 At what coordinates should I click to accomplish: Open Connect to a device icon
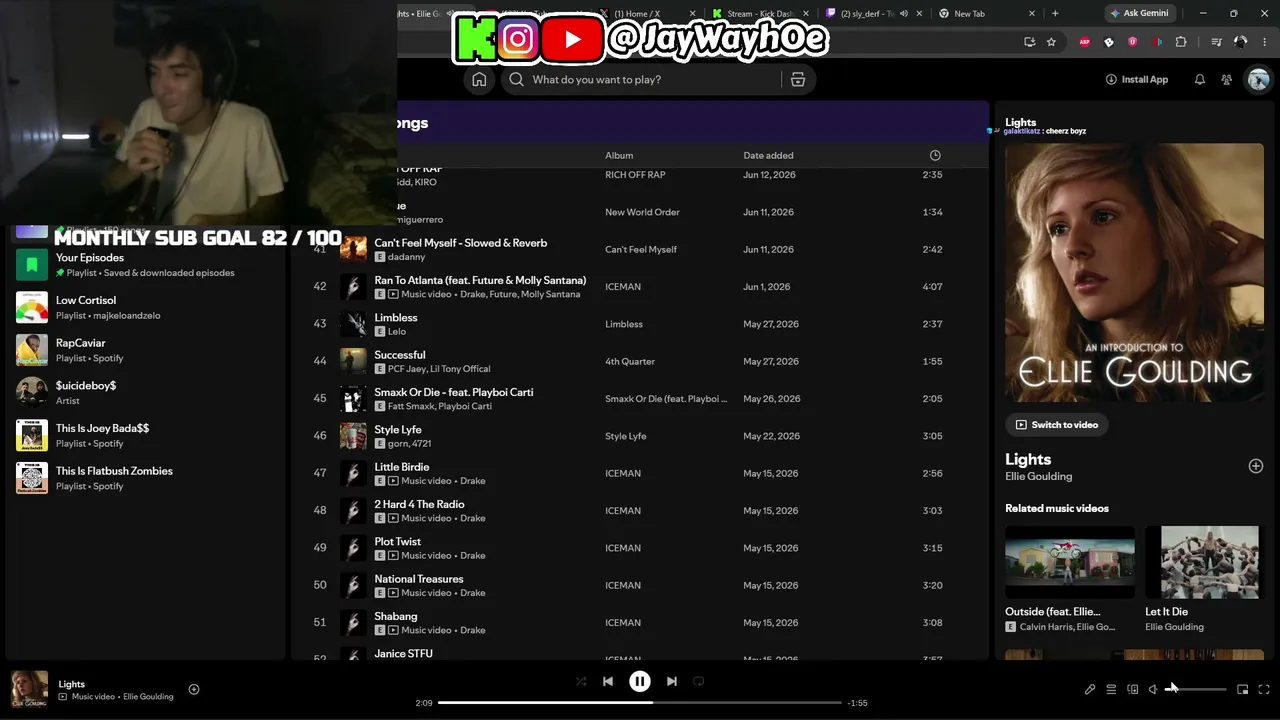click(x=1133, y=689)
